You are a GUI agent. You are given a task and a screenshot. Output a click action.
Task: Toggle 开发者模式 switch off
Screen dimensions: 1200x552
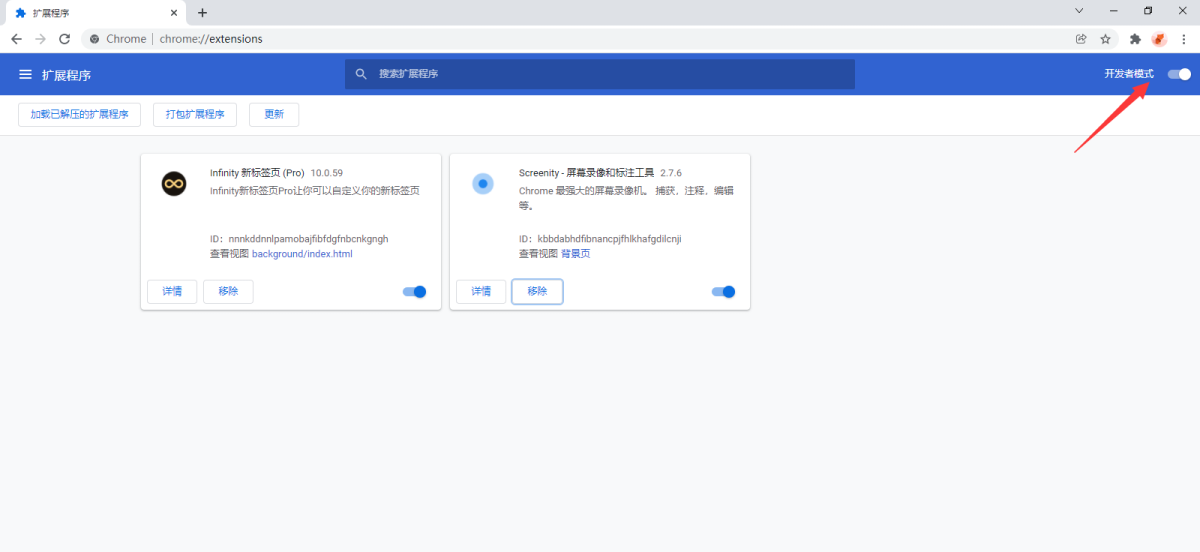tap(1179, 74)
